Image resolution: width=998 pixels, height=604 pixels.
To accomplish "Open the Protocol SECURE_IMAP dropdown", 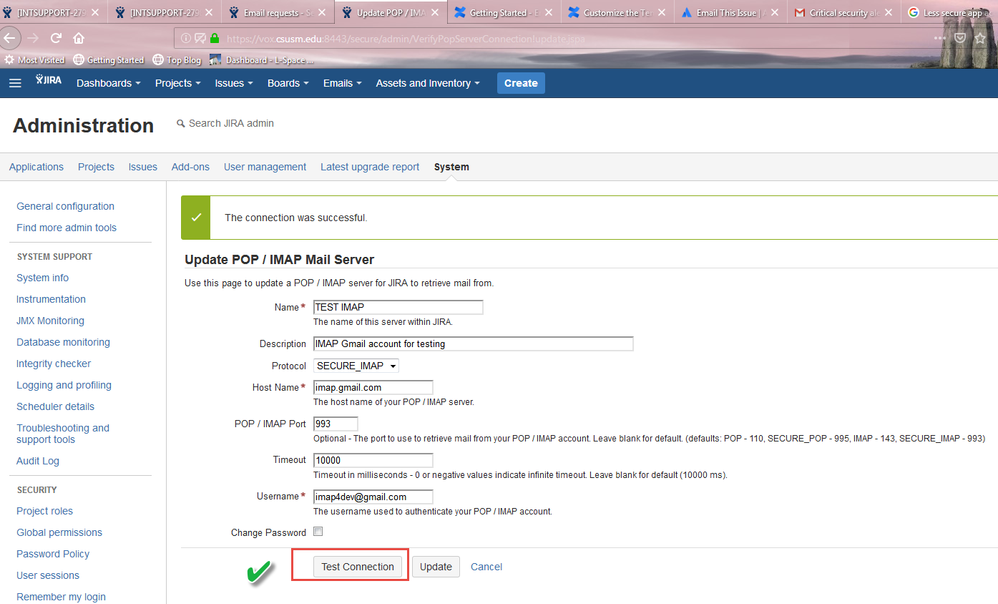I will [x=356, y=366].
